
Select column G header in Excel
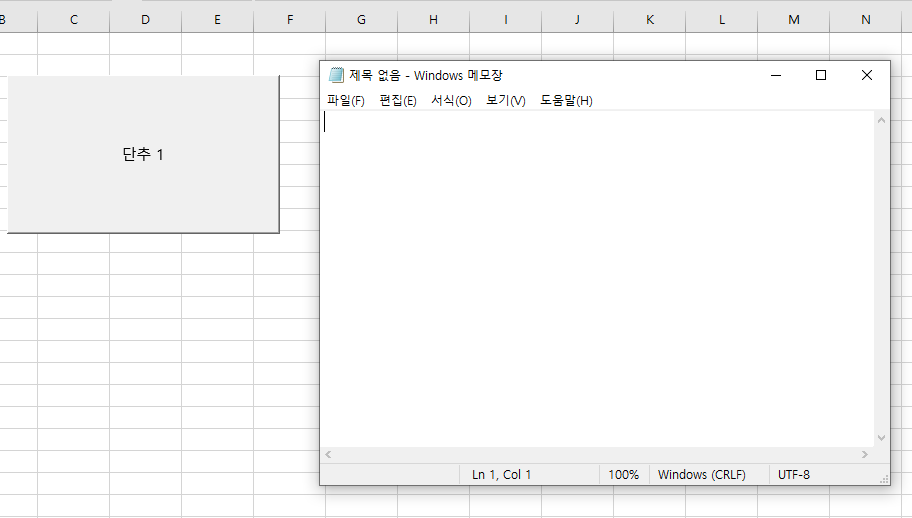361,20
